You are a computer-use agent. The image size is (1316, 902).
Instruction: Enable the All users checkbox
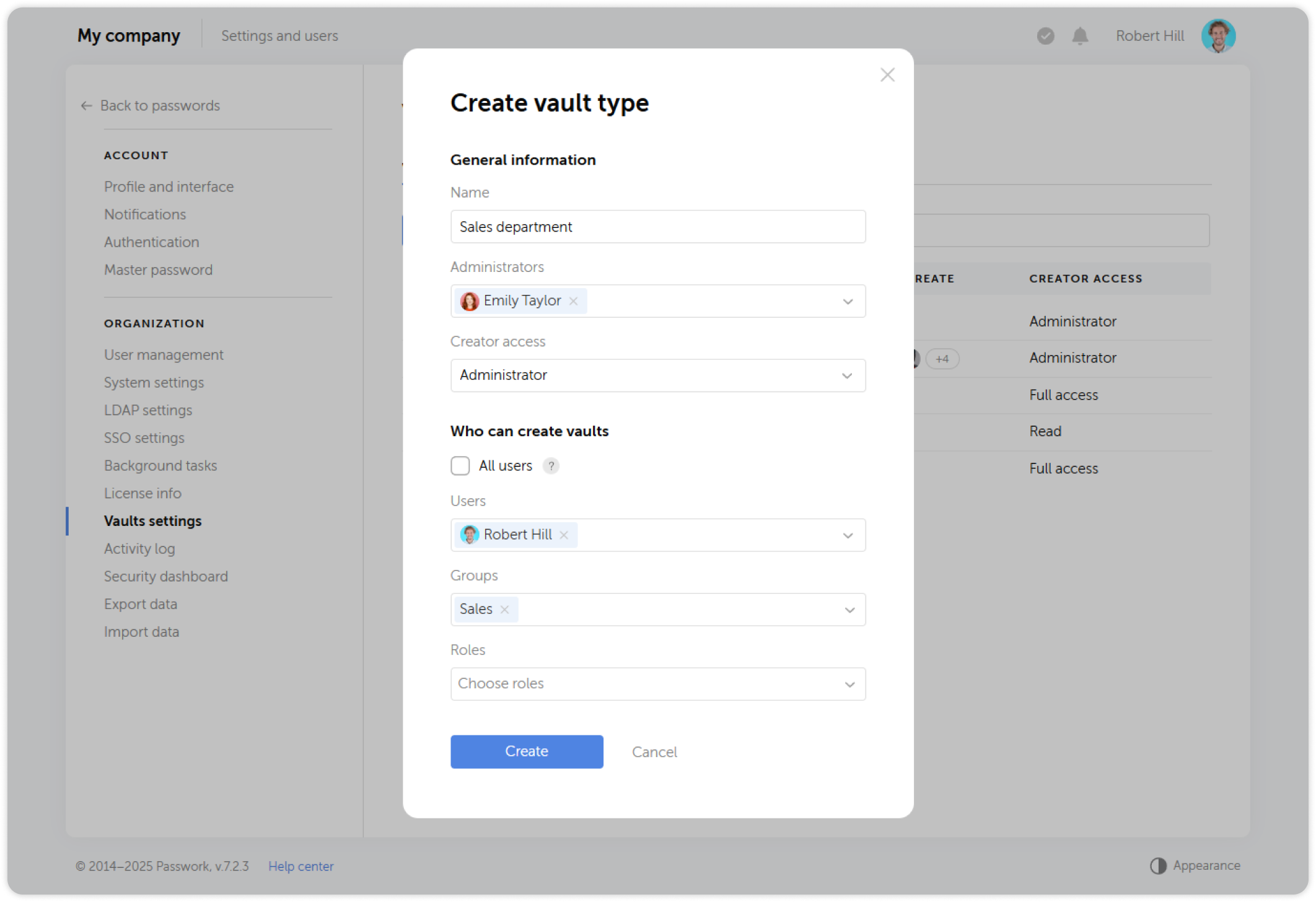coord(460,465)
